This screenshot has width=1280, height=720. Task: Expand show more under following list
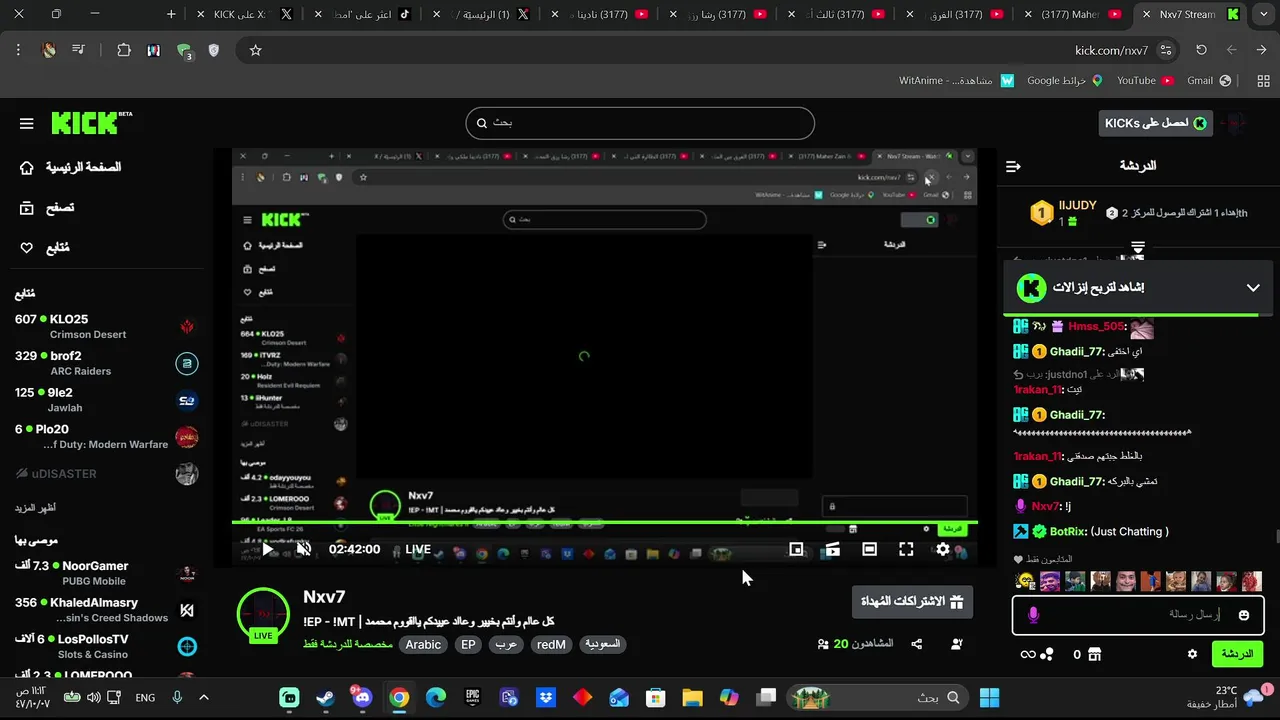(36, 507)
